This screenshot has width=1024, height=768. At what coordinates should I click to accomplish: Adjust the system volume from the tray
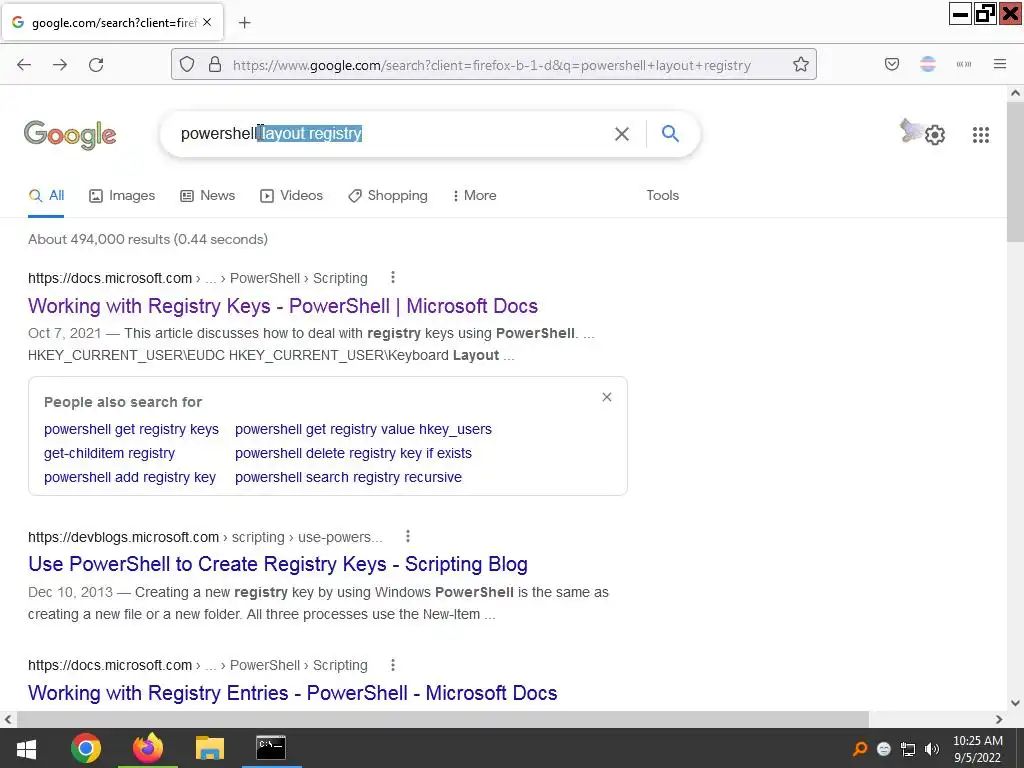tap(932, 749)
